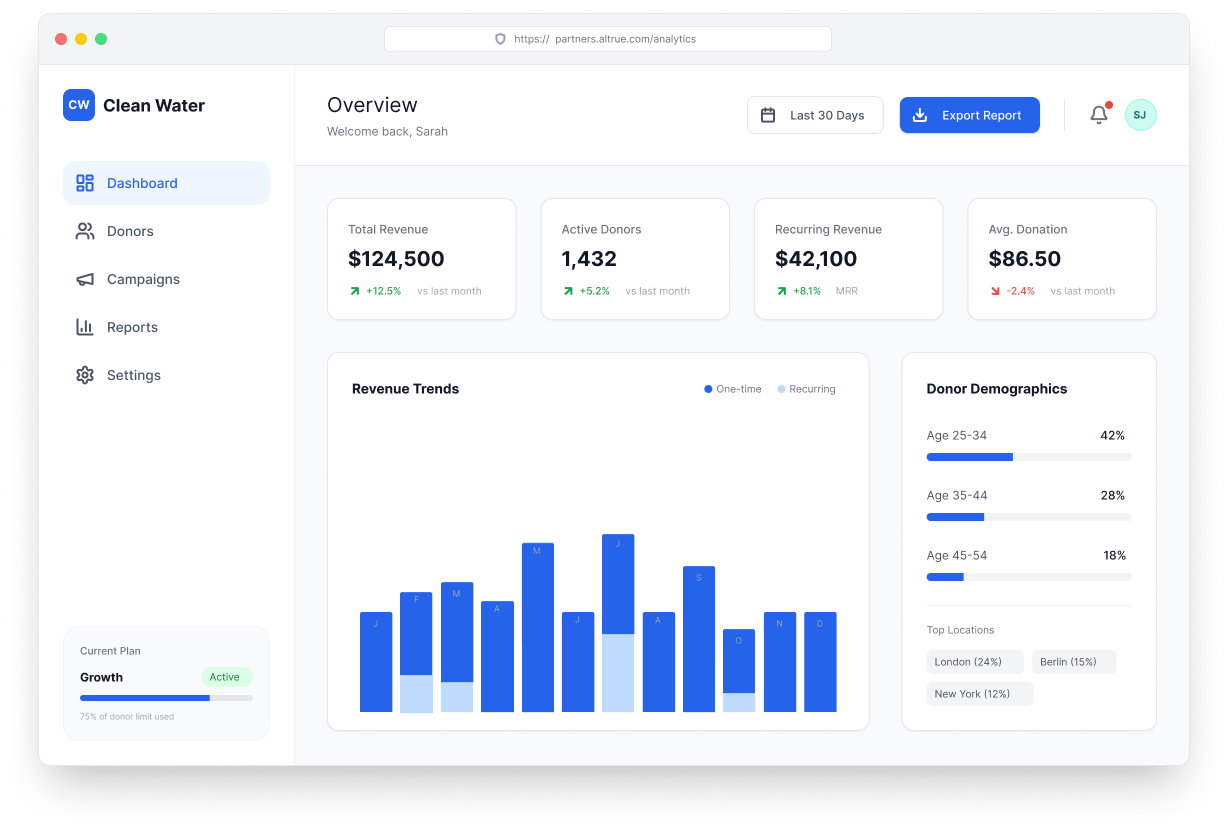Image resolution: width=1228 pixels, height=829 pixels.
Task: Click the Avg. Donation card
Action: [x=1062, y=259]
